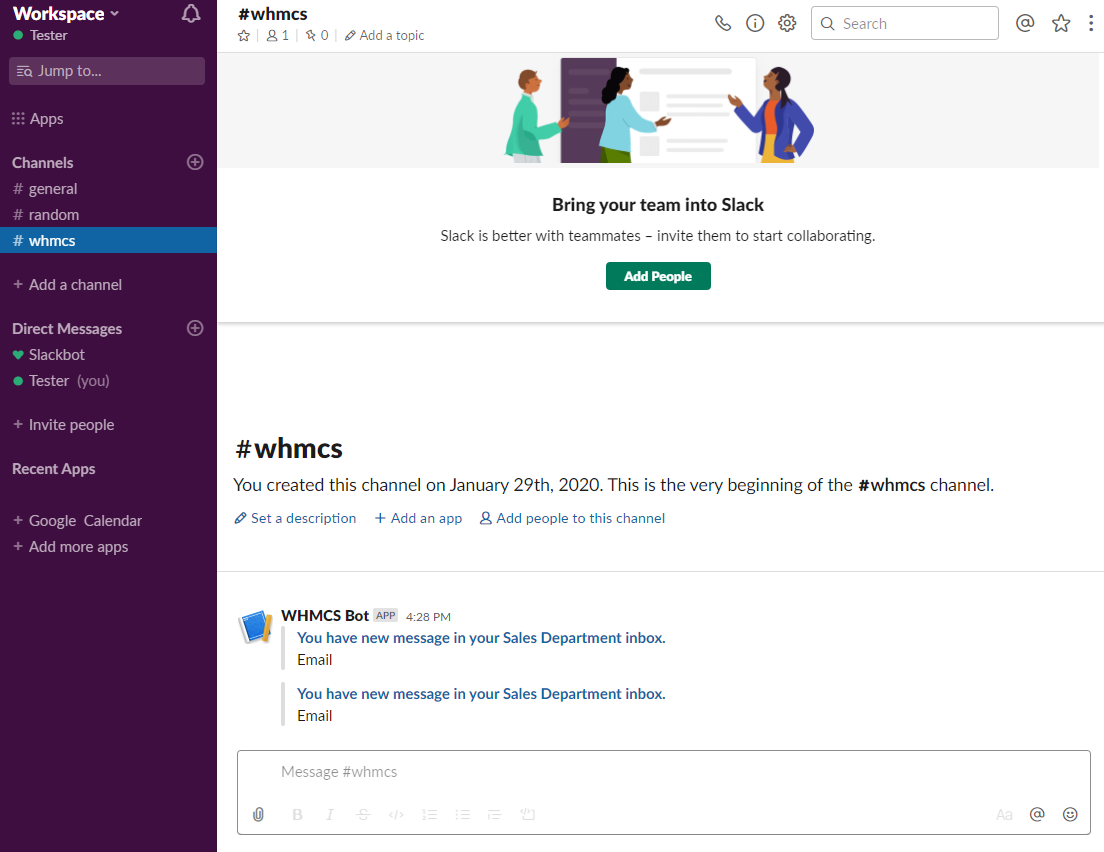Toggle strikethrough formatting in composer
The height and width of the screenshot is (852, 1104).
[363, 814]
